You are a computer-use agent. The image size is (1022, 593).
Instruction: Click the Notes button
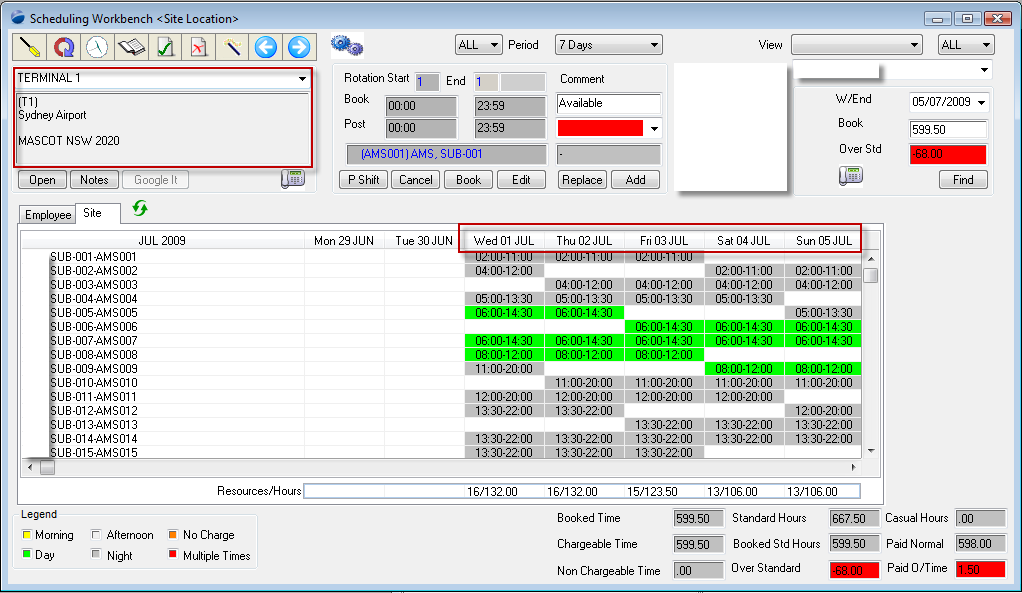coord(95,180)
